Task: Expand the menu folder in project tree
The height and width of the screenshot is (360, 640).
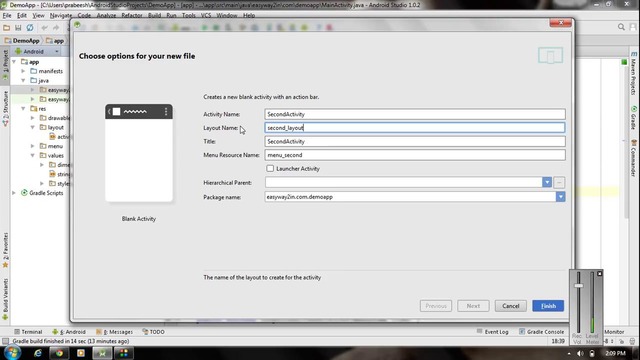Action: tap(33, 146)
